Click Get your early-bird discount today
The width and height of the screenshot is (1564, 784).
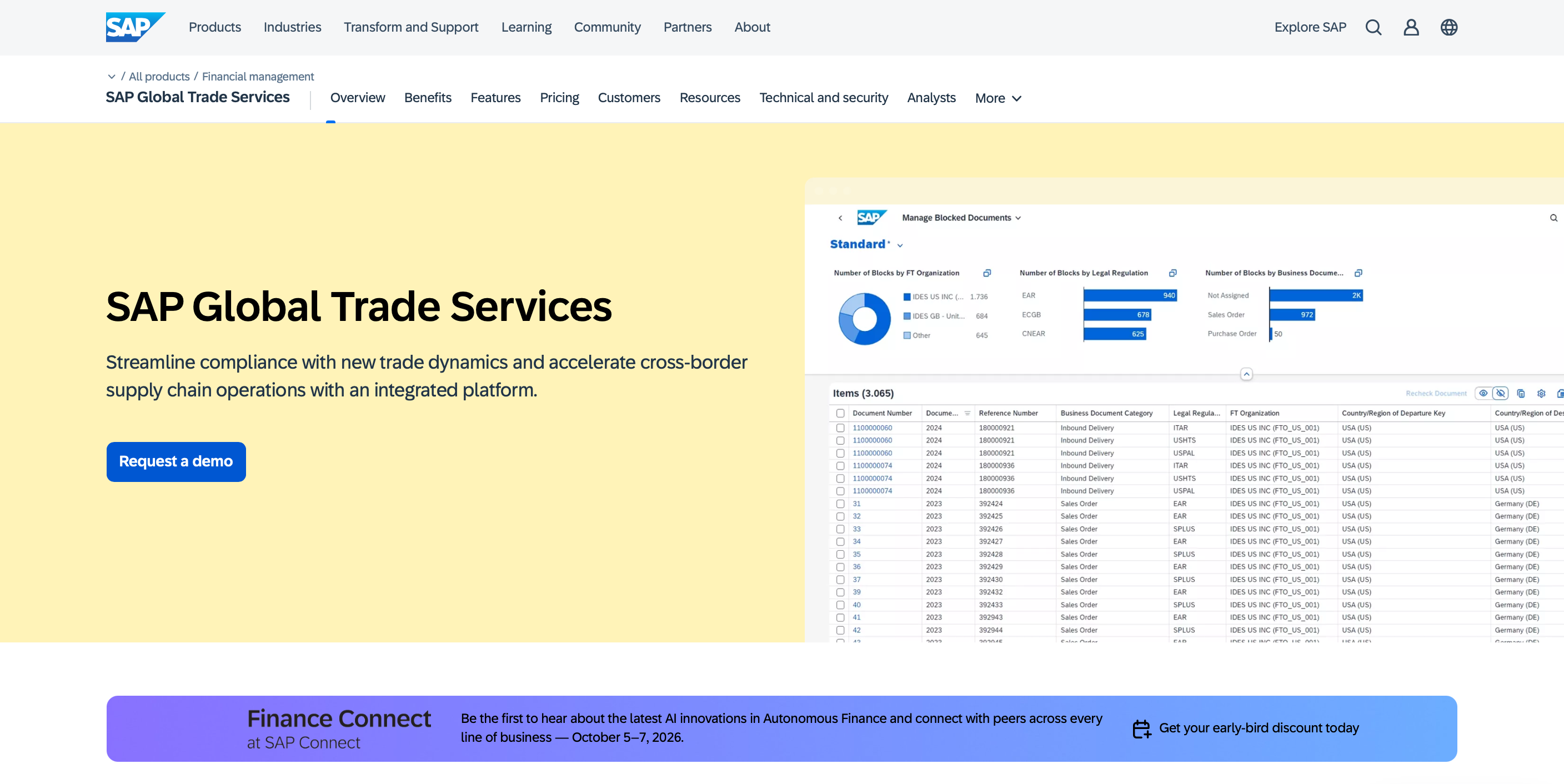[1259, 728]
